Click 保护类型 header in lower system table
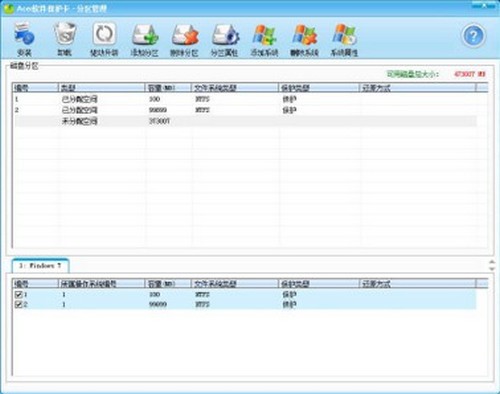 (319, 284)
